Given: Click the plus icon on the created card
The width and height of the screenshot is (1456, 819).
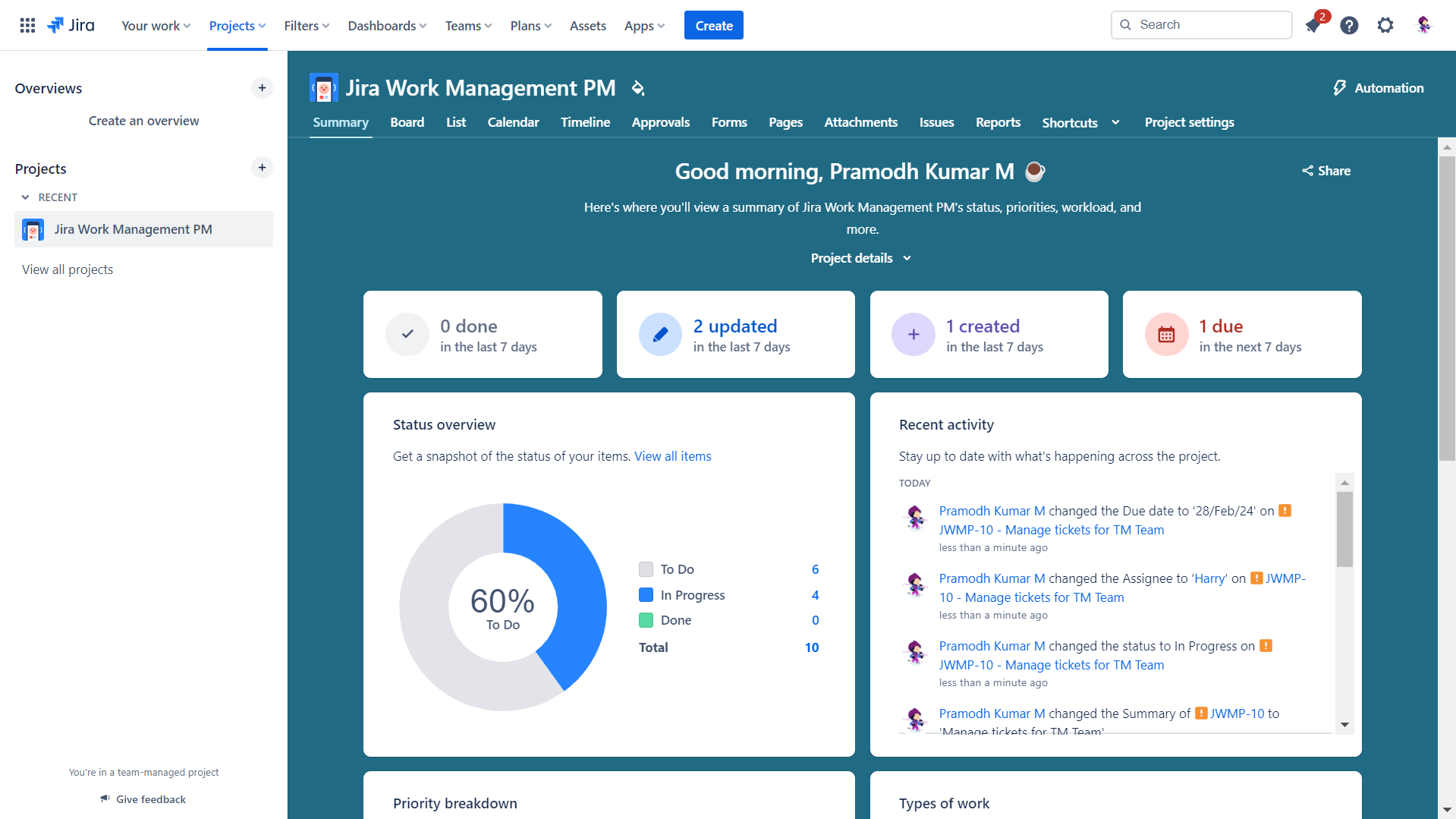Looking at the screenshot, I should click(914, 334).
